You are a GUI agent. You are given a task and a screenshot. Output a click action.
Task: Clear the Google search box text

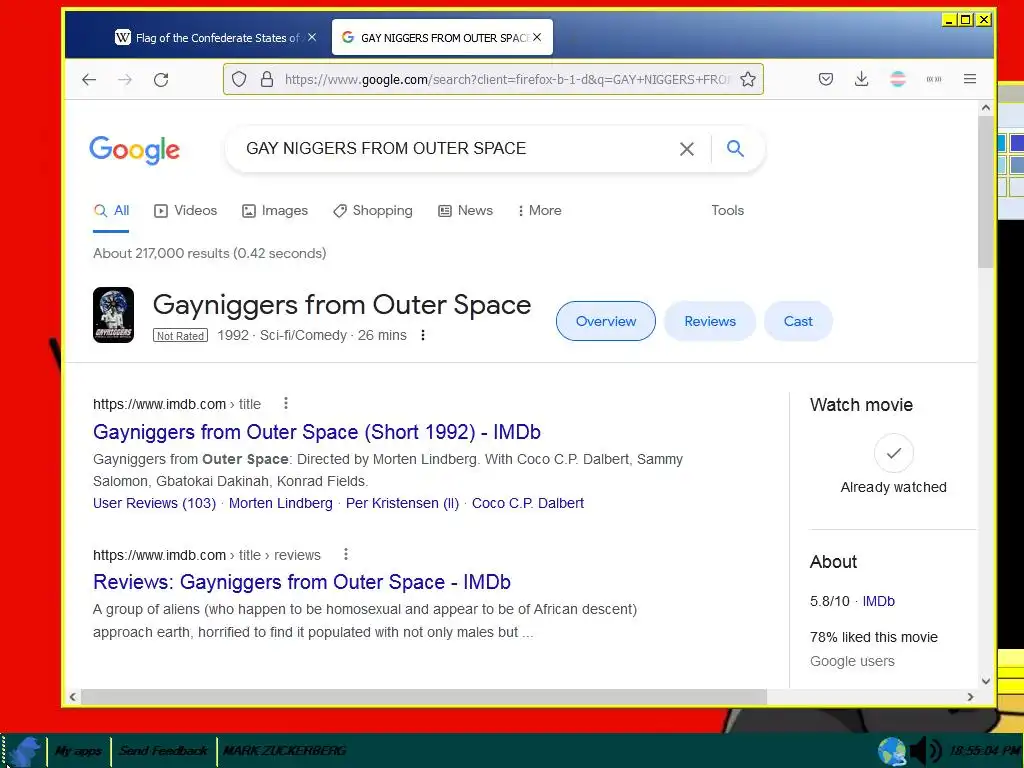(x=686, y=149)
